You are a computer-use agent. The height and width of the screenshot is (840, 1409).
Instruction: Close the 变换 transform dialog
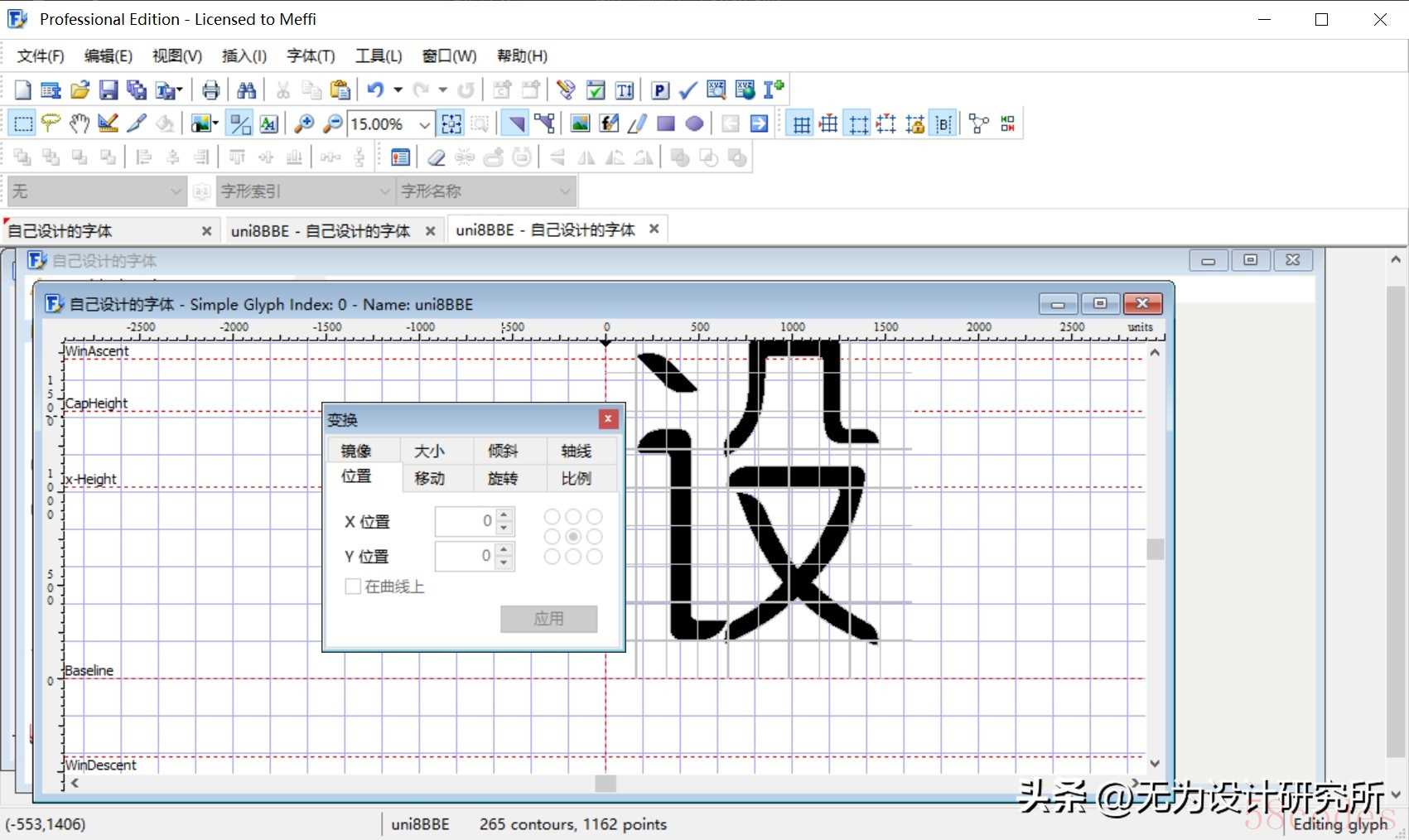tap(608, 418)
